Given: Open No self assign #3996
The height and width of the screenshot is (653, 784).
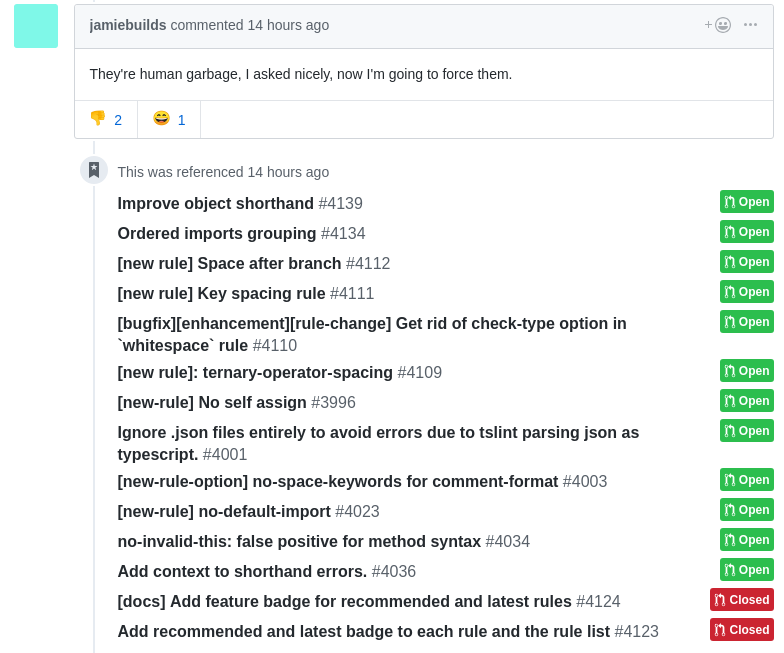Looking at the screenshot, I should 236,402.
